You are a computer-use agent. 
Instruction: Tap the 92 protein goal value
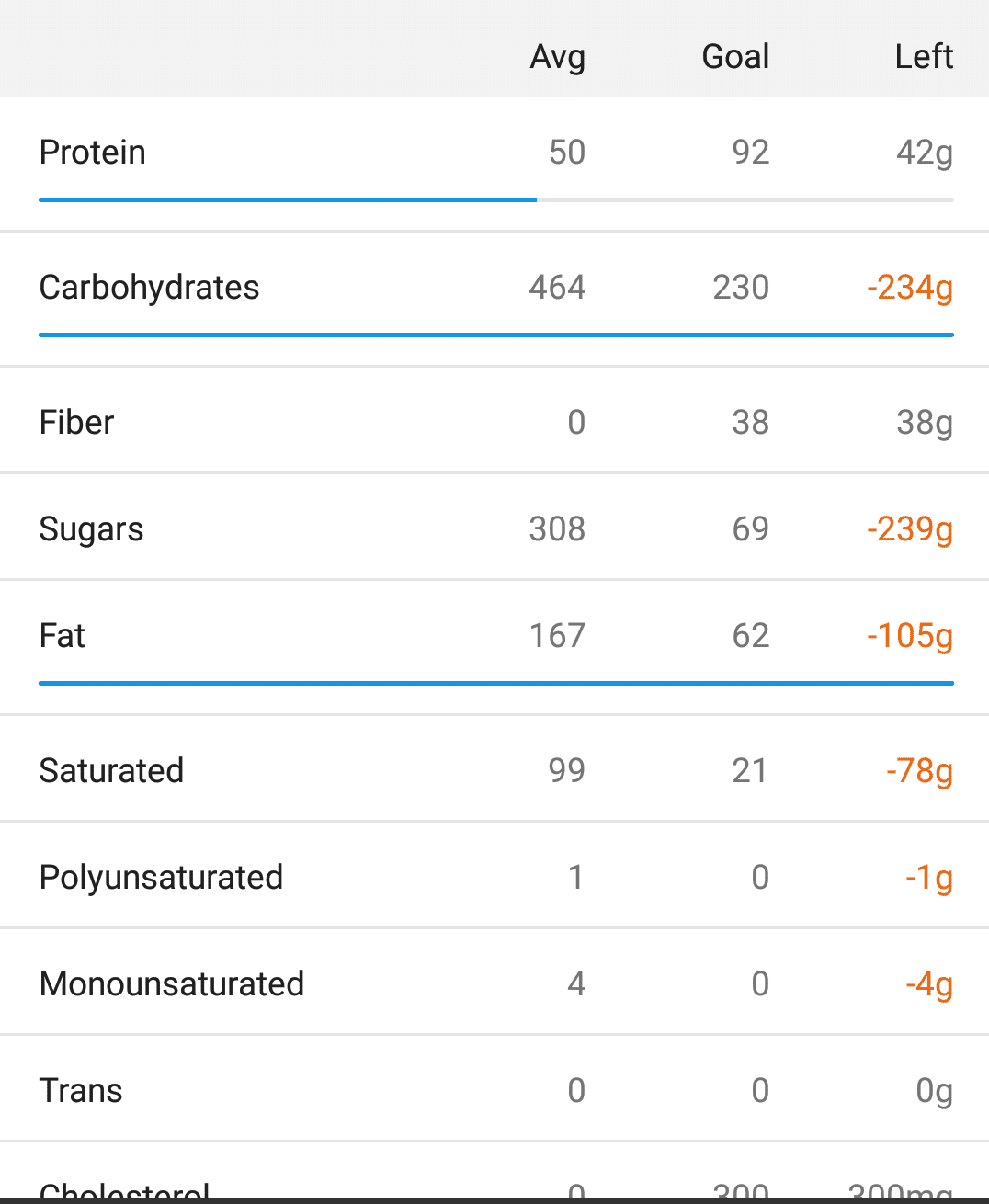coord(751,152)
